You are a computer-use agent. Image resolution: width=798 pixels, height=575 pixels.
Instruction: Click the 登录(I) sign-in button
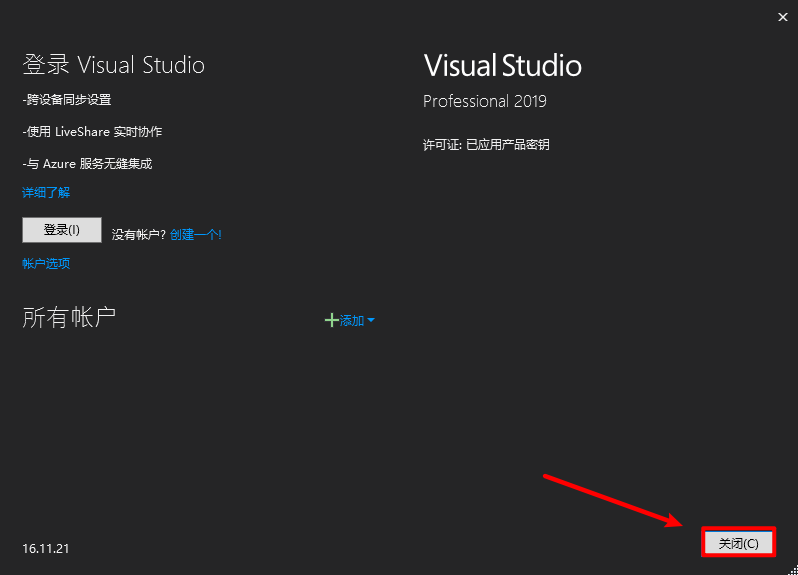coord(62,230)
